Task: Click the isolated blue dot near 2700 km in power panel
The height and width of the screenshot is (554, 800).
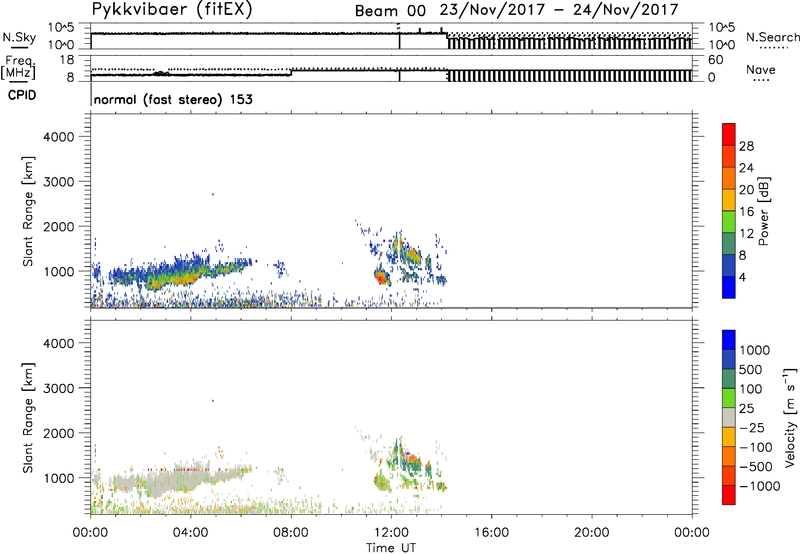Action: coord(213,194)
